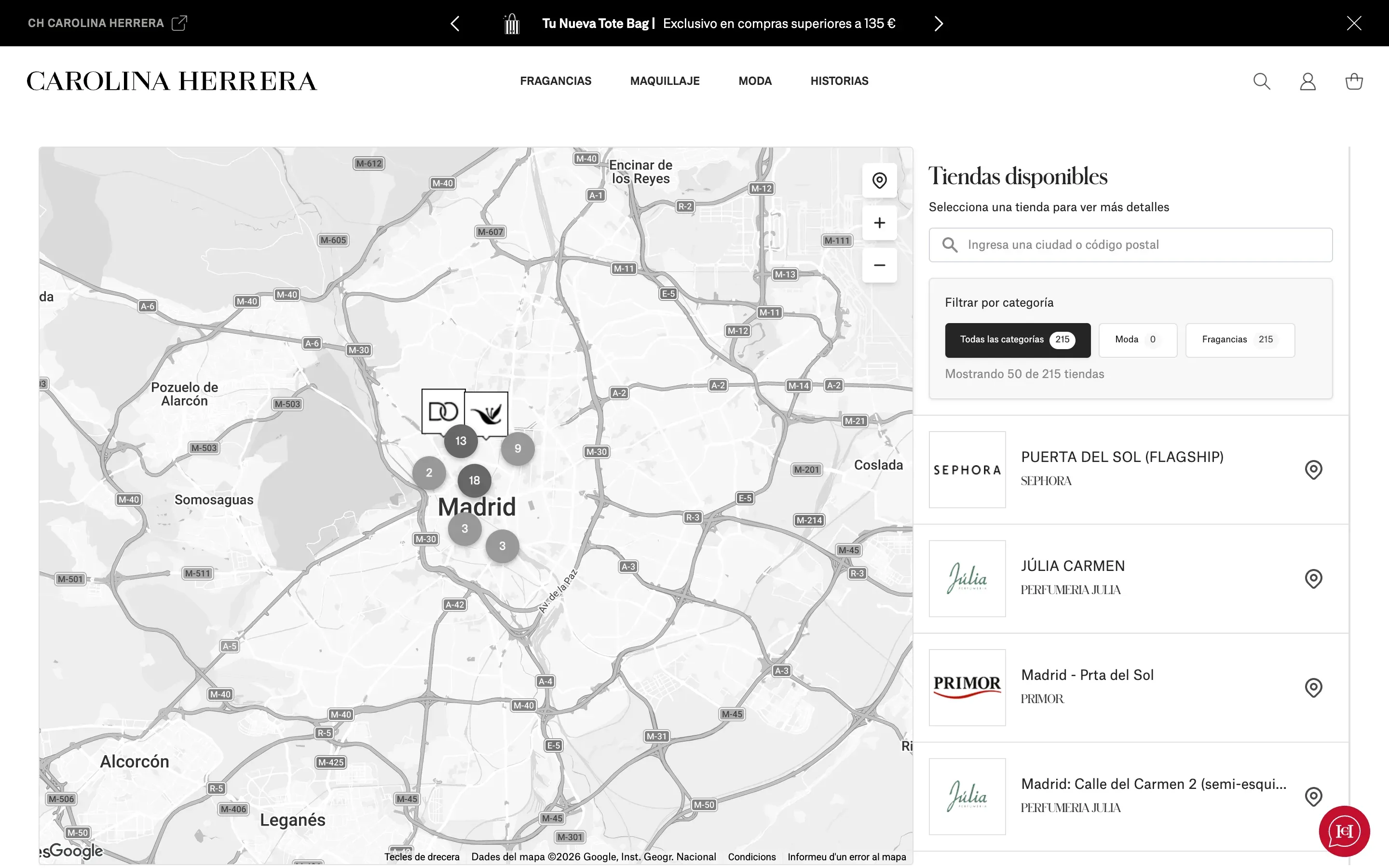Open the site search icon
The image size is (1389, 868).
point(1262,81)
